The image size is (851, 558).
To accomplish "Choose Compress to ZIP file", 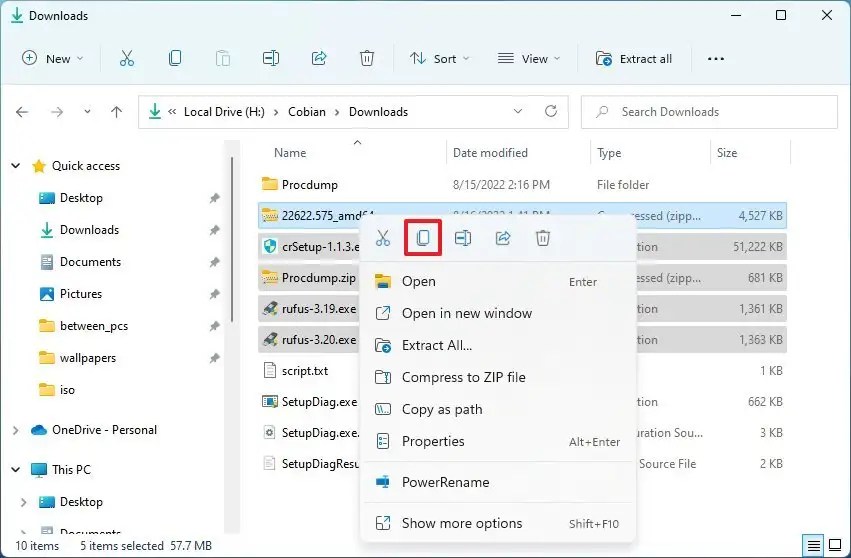I will pyautogui.click(x=498, y=377).
